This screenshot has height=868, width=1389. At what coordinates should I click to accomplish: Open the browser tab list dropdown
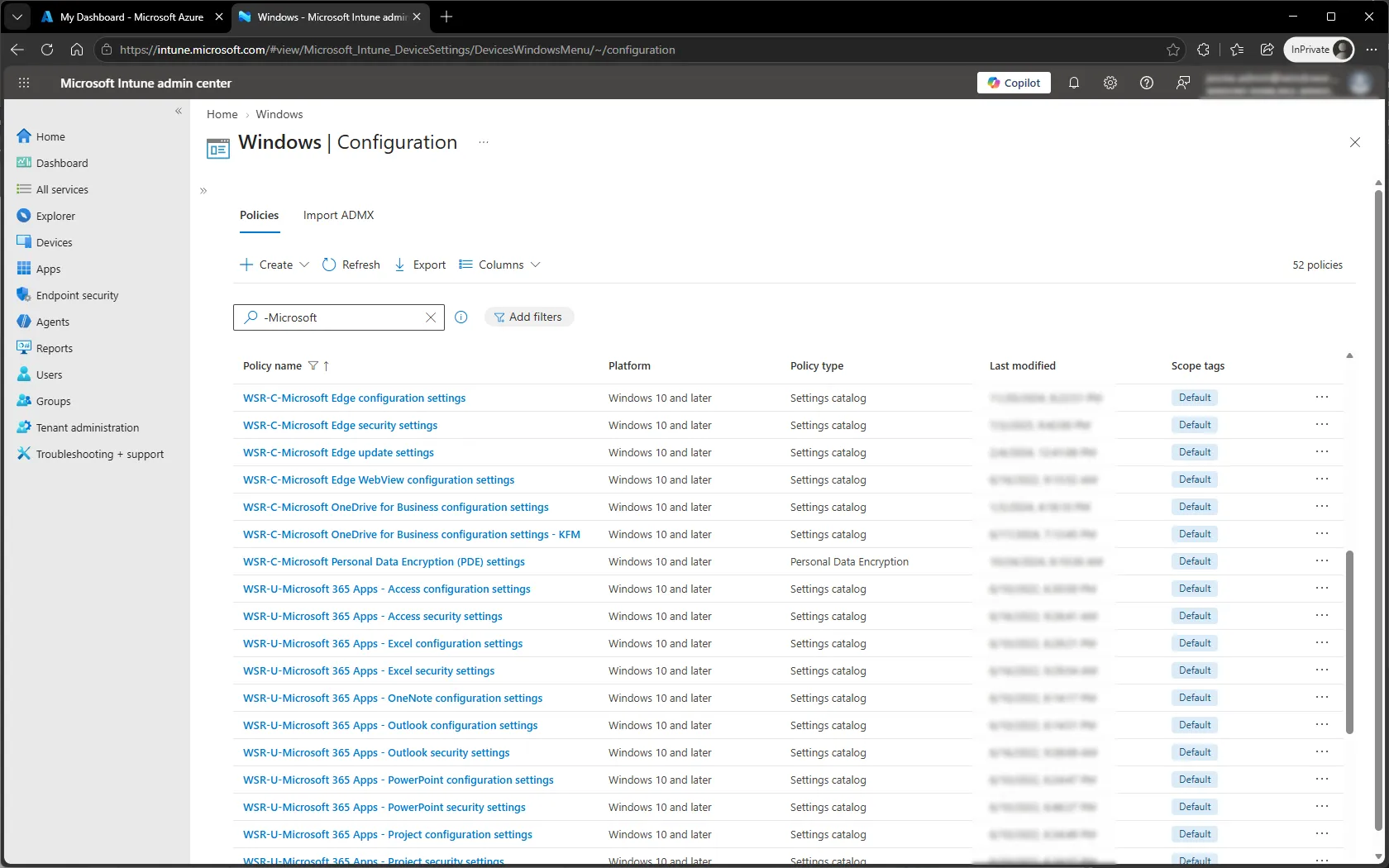[x=17, y=17]
